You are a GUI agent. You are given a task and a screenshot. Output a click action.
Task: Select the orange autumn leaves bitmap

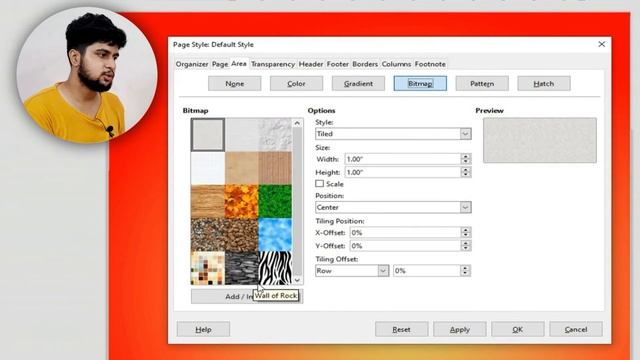click(241, 201)
